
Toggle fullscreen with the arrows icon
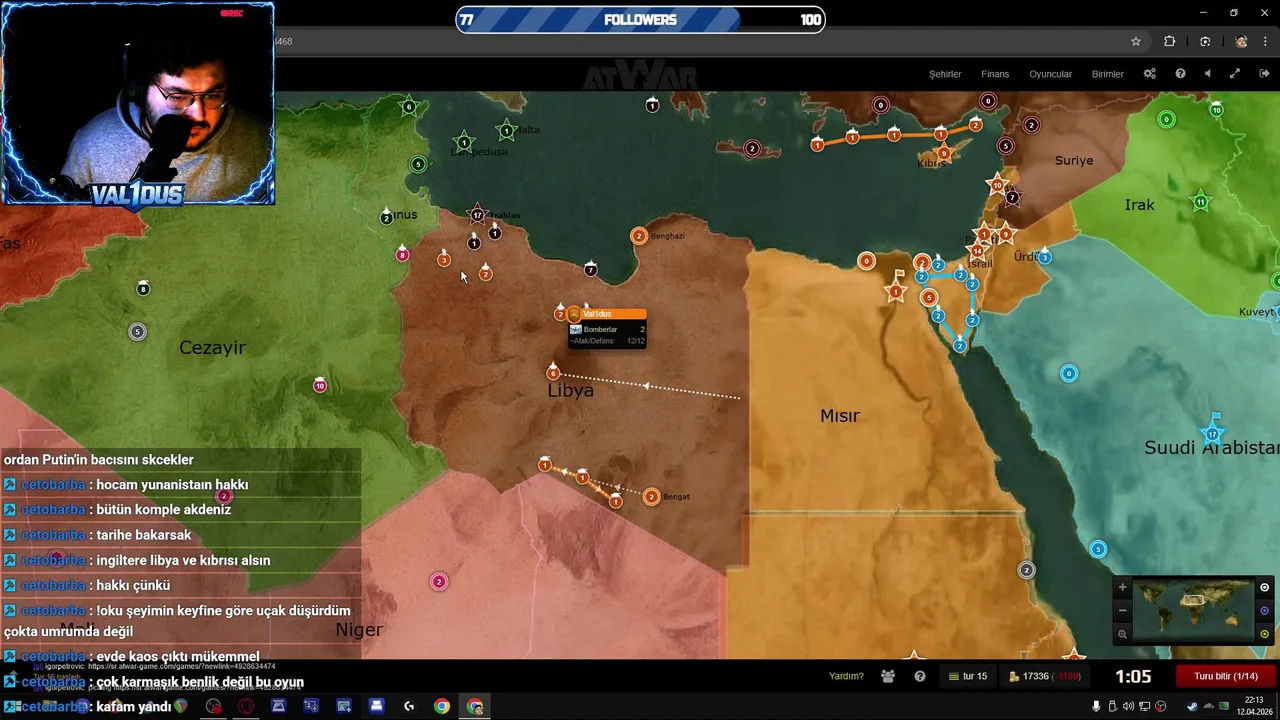[x=1235, y=74]
